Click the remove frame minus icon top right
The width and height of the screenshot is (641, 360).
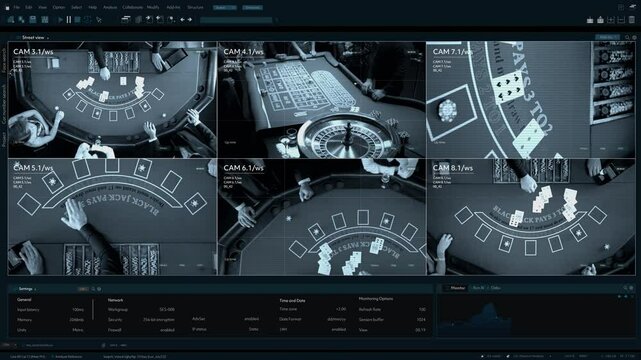click(621, 20)
